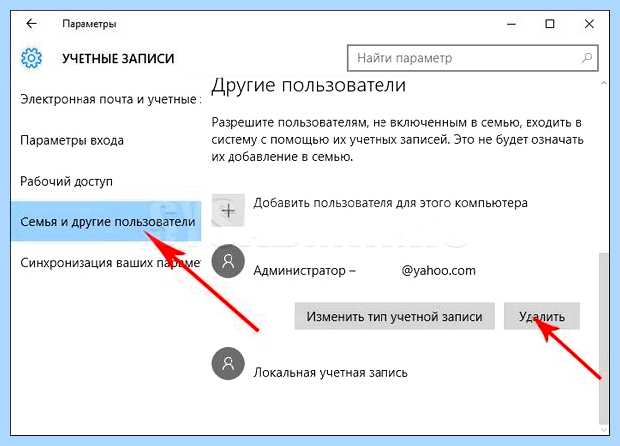Viewport: 620px width, 446px height.
Task: Click Добавить пользователя для этого компьютера
Action: click(x=390, y=203)
